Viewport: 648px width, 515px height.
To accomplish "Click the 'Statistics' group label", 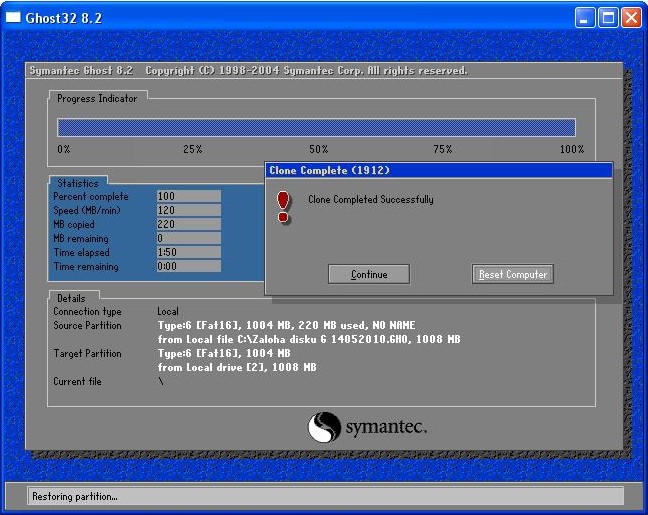I will point(78,183).
